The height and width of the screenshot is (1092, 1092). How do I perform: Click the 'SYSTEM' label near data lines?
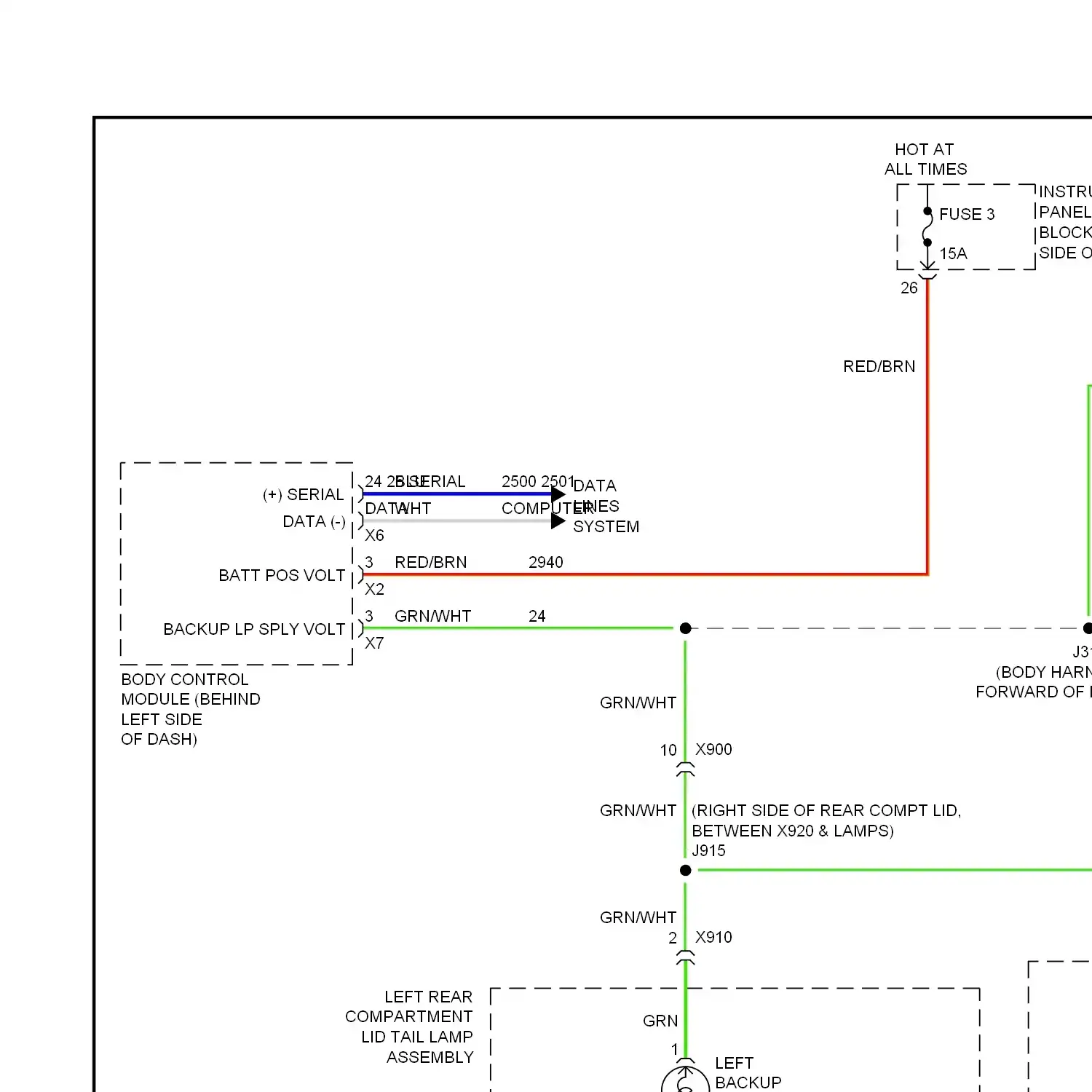[x=606, y=526]
